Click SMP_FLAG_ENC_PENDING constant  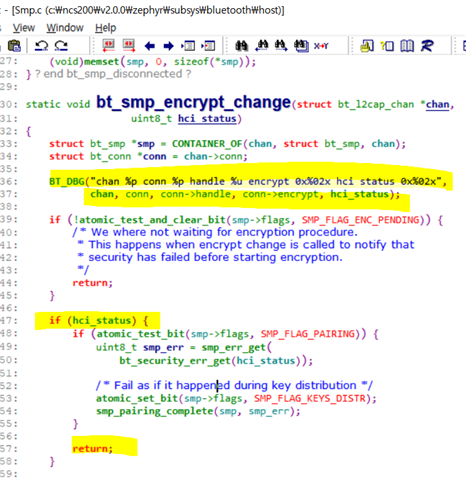[x=361, y=220]
